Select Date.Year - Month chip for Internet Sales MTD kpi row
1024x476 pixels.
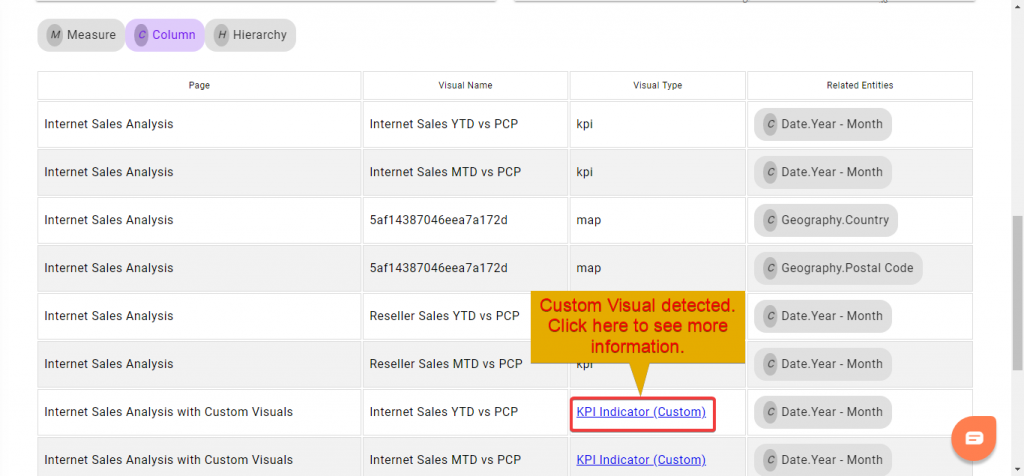[x=823, y=172]
